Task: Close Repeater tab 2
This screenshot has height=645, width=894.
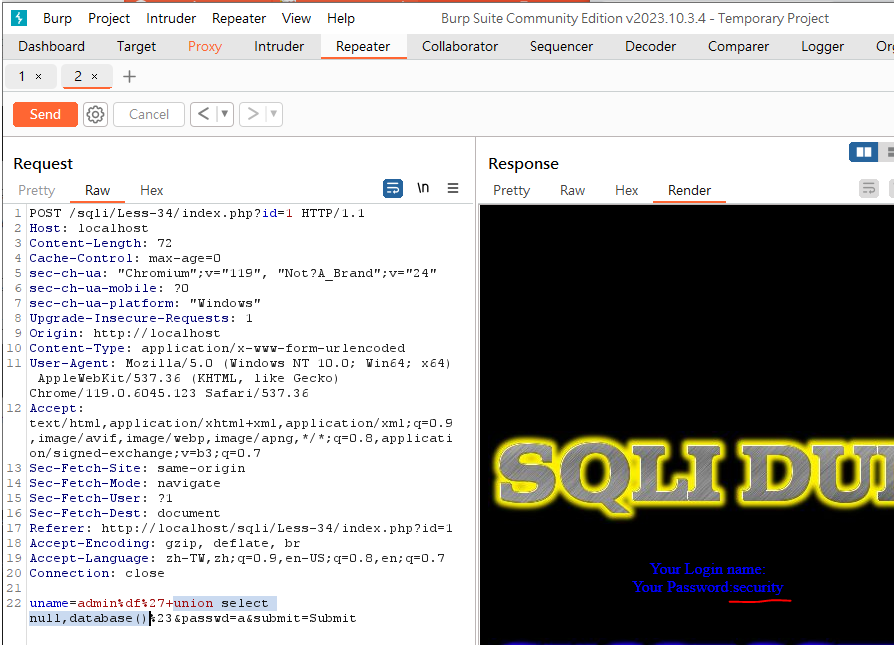Action: [x=95, y=76]
